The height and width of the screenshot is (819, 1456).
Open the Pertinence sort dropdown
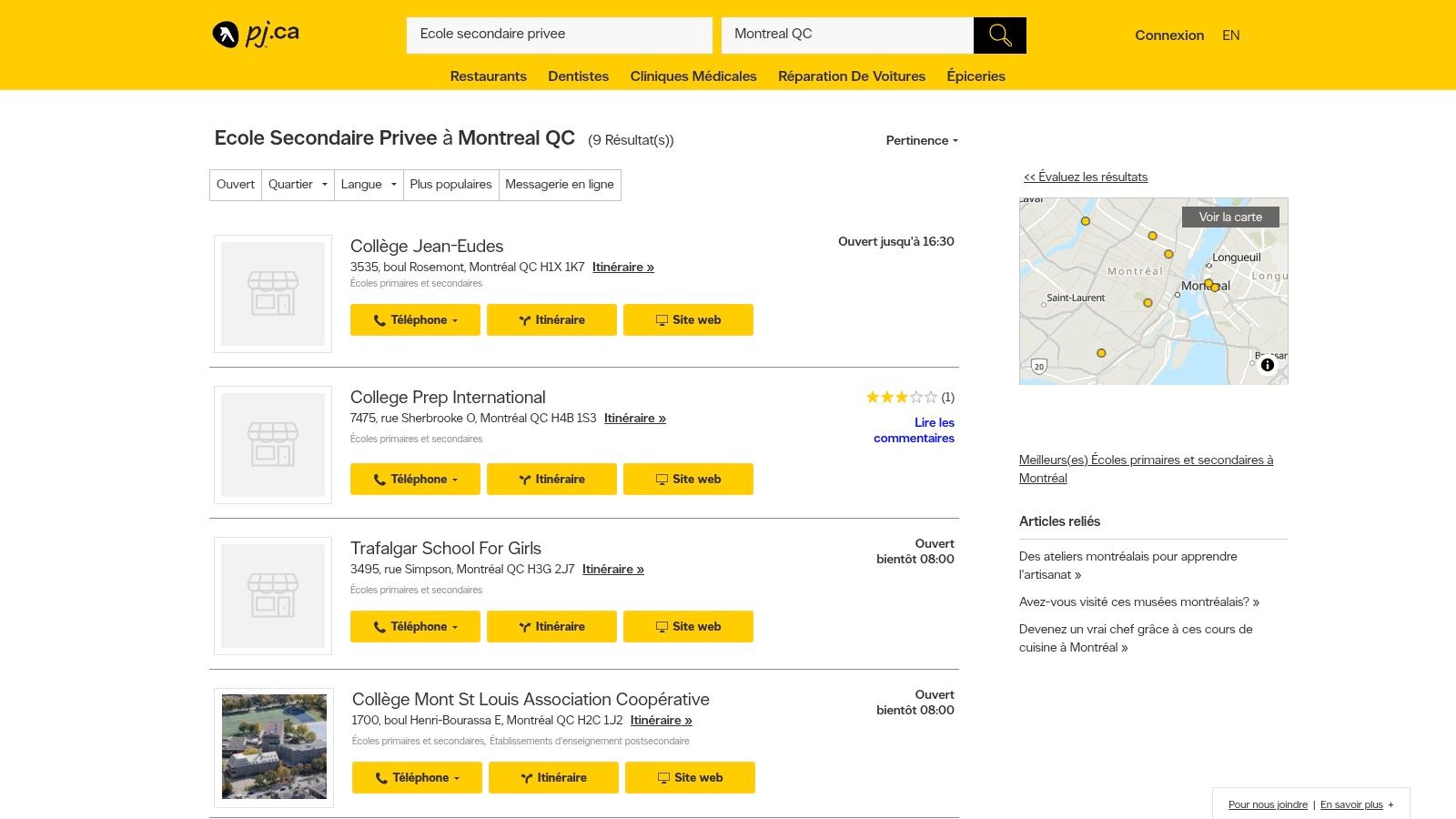coord(922,140)
